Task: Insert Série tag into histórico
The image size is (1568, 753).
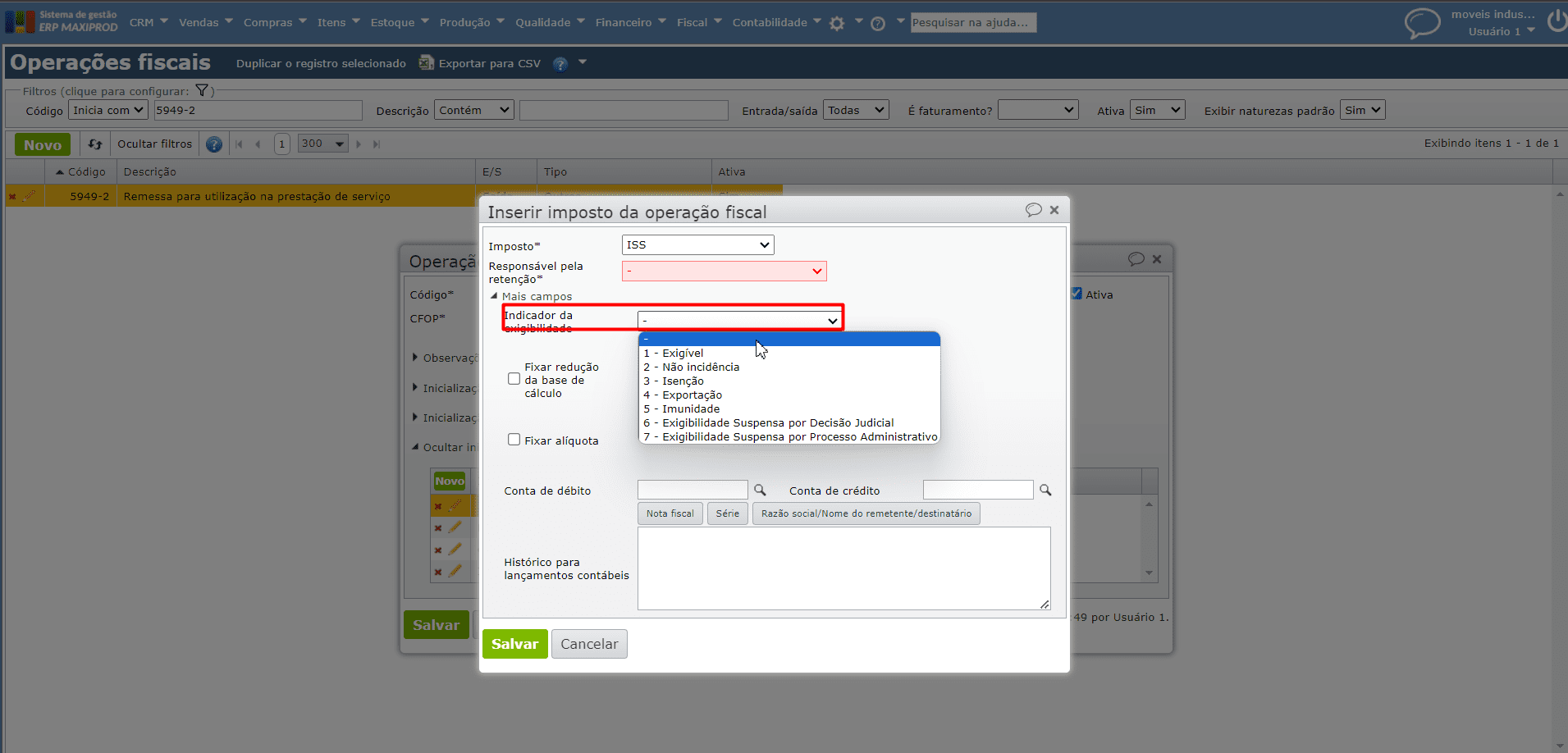Action: tap(727, 513)
